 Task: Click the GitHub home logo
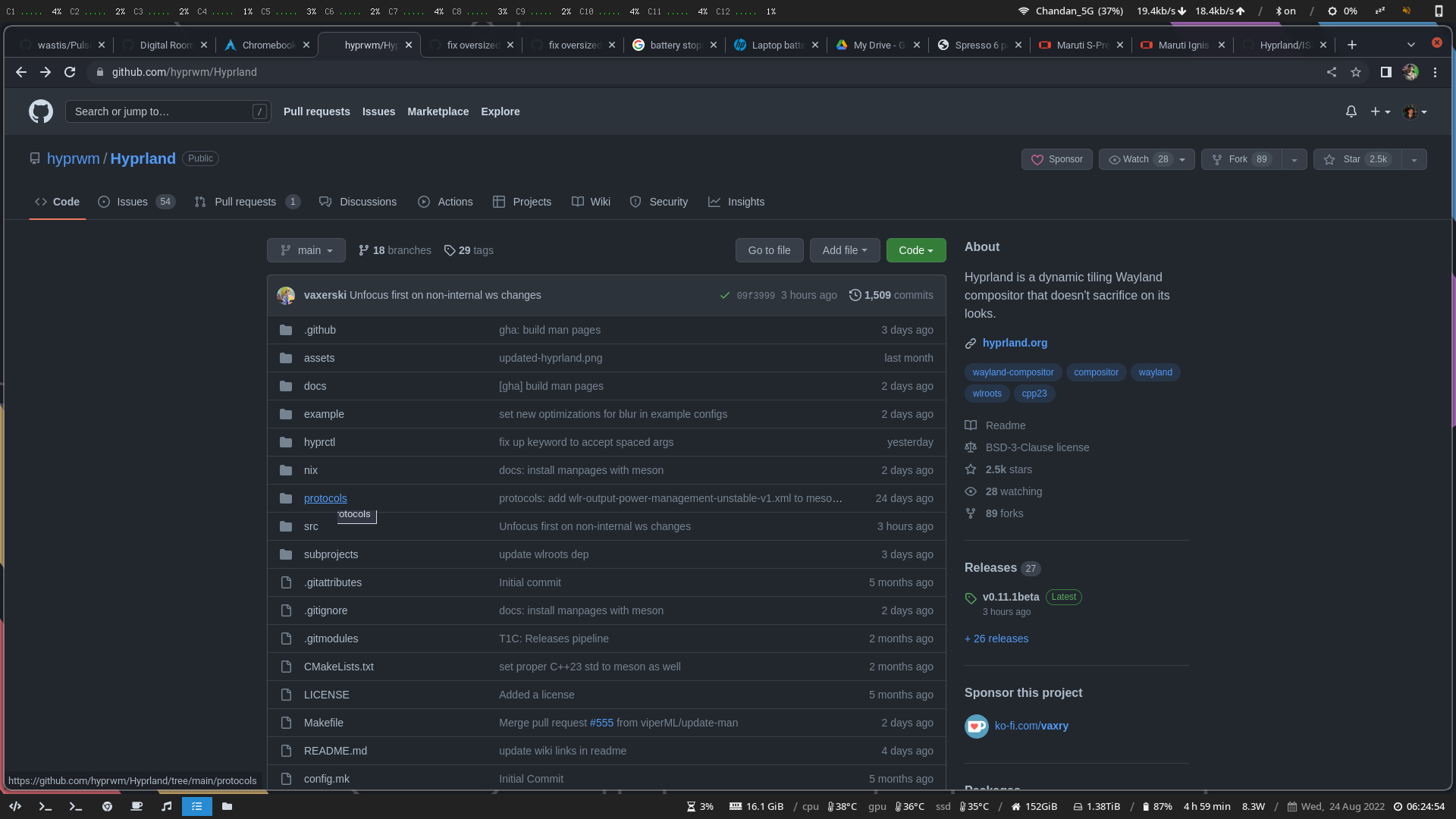tap(40, 111)
